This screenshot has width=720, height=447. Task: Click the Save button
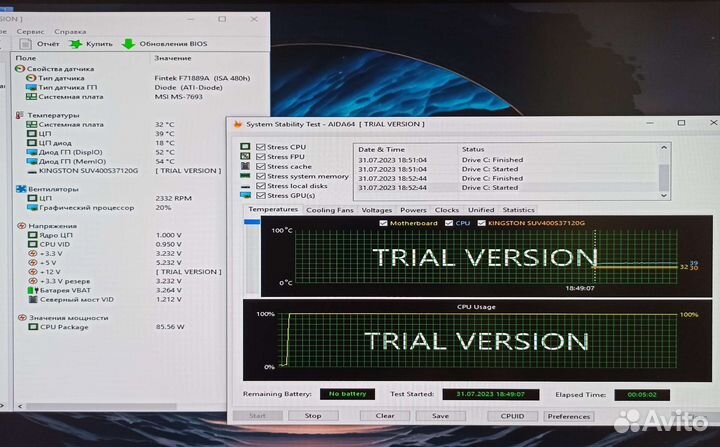(440, 416)
